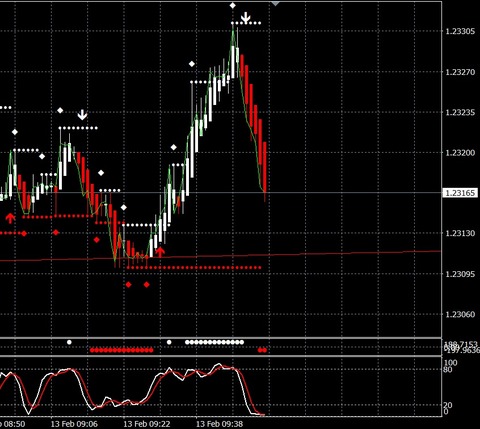
Task: Select the rightmost of the two lowest red diamonds
Action: click(x=147, y=284)
